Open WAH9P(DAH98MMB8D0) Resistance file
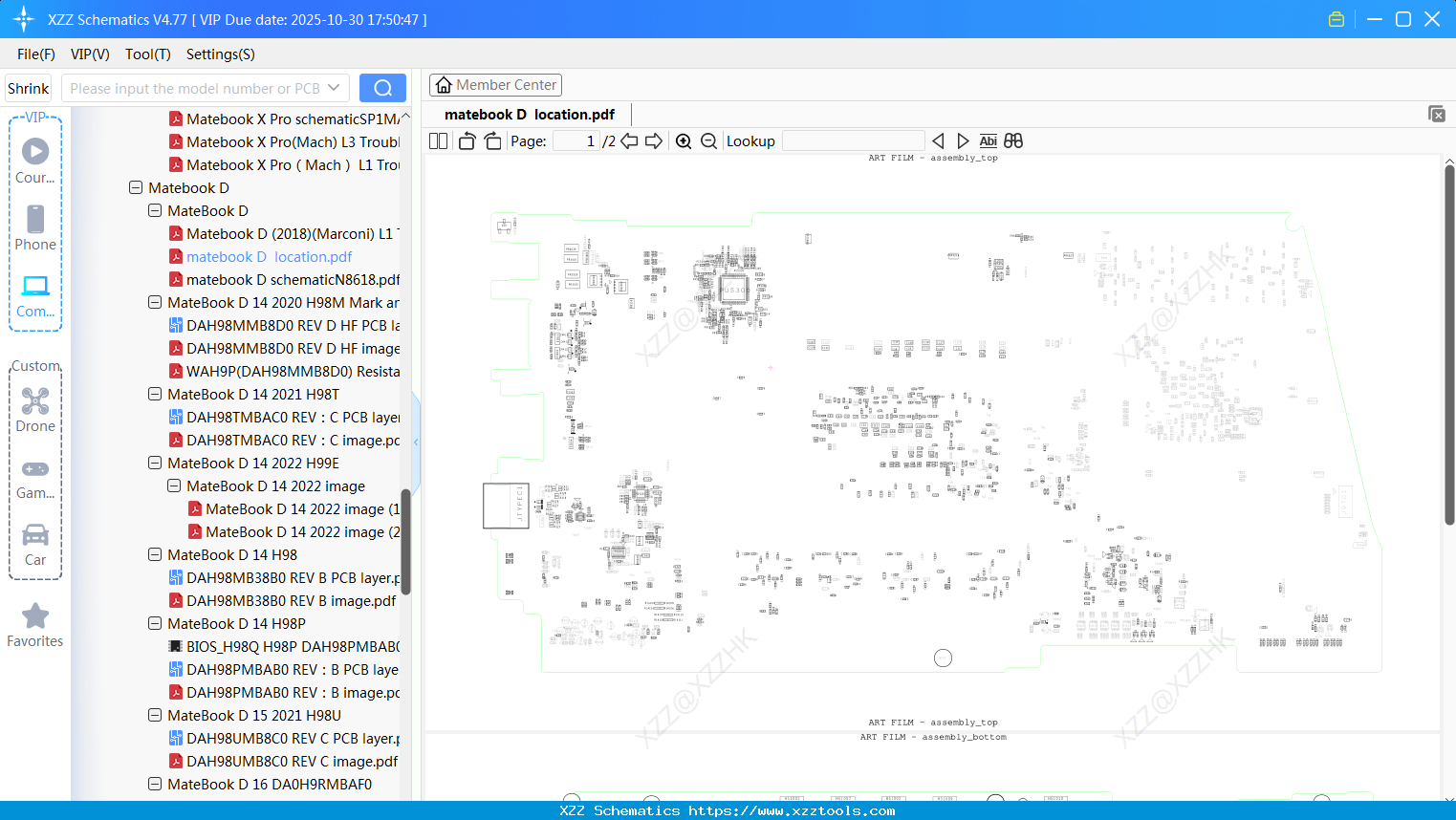 (285, 372)
